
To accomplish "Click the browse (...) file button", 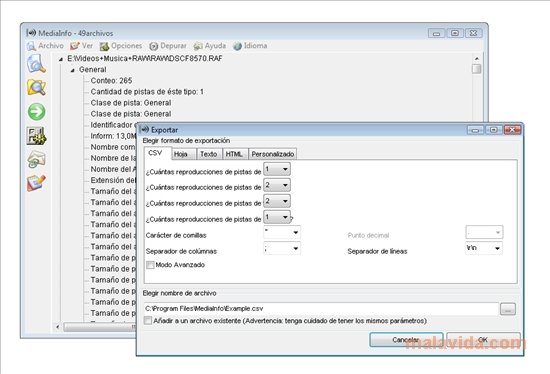I will pos(508,309).
